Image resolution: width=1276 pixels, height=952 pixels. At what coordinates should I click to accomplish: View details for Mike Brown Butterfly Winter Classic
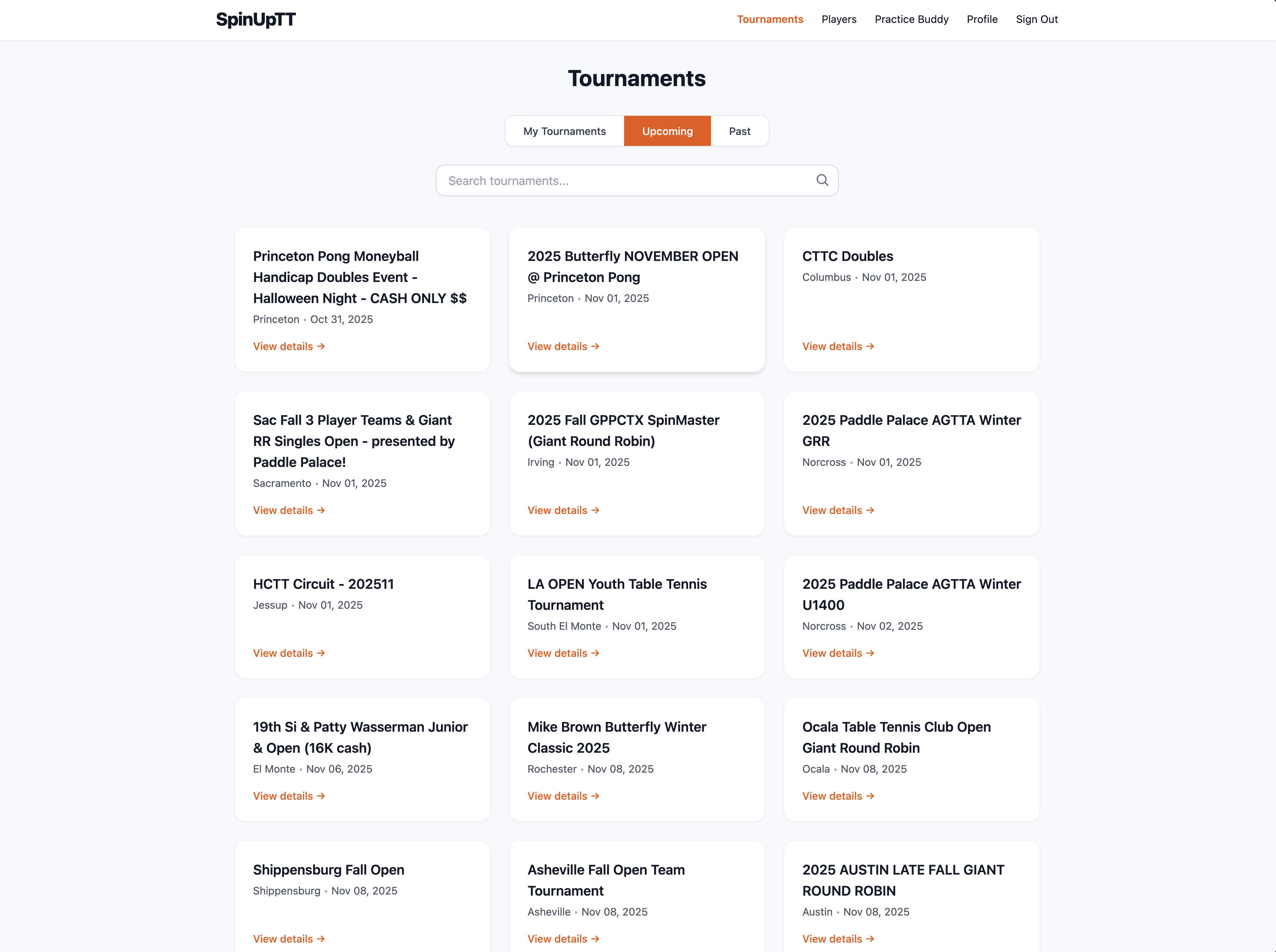[563, 796]
